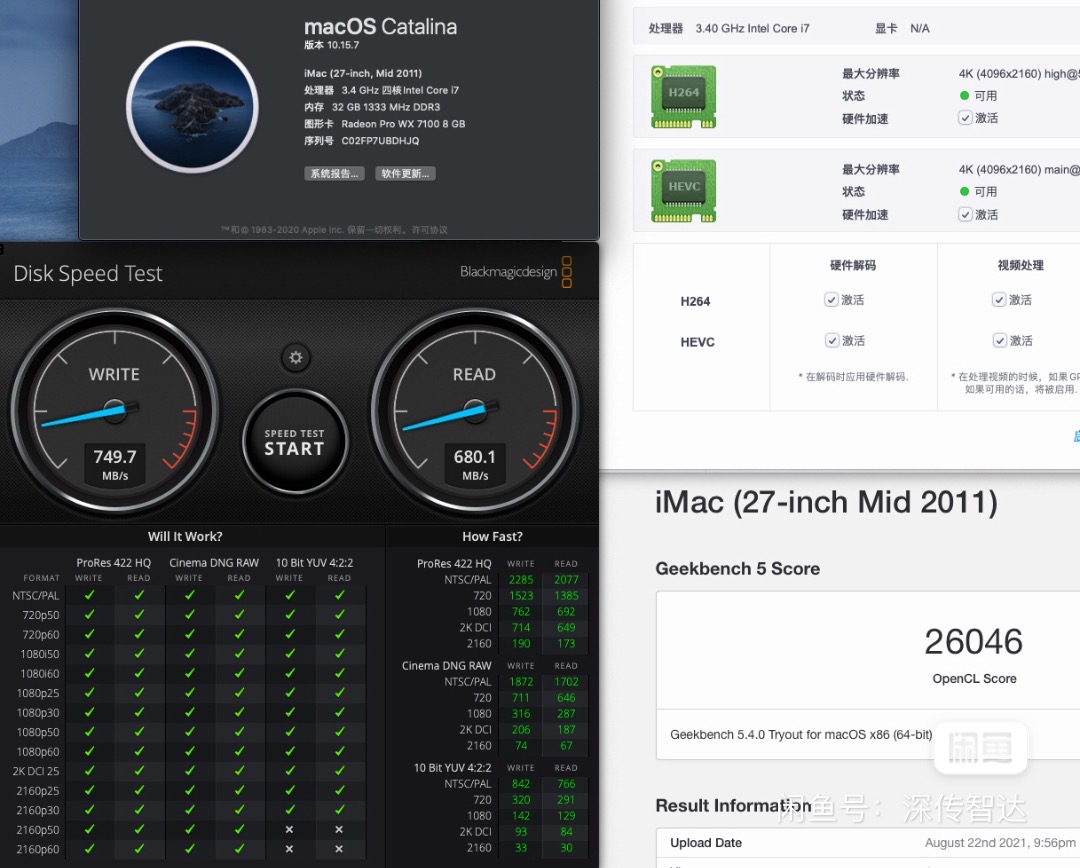
Task: Open 软件更新 software update
Action: click(405, 174)
